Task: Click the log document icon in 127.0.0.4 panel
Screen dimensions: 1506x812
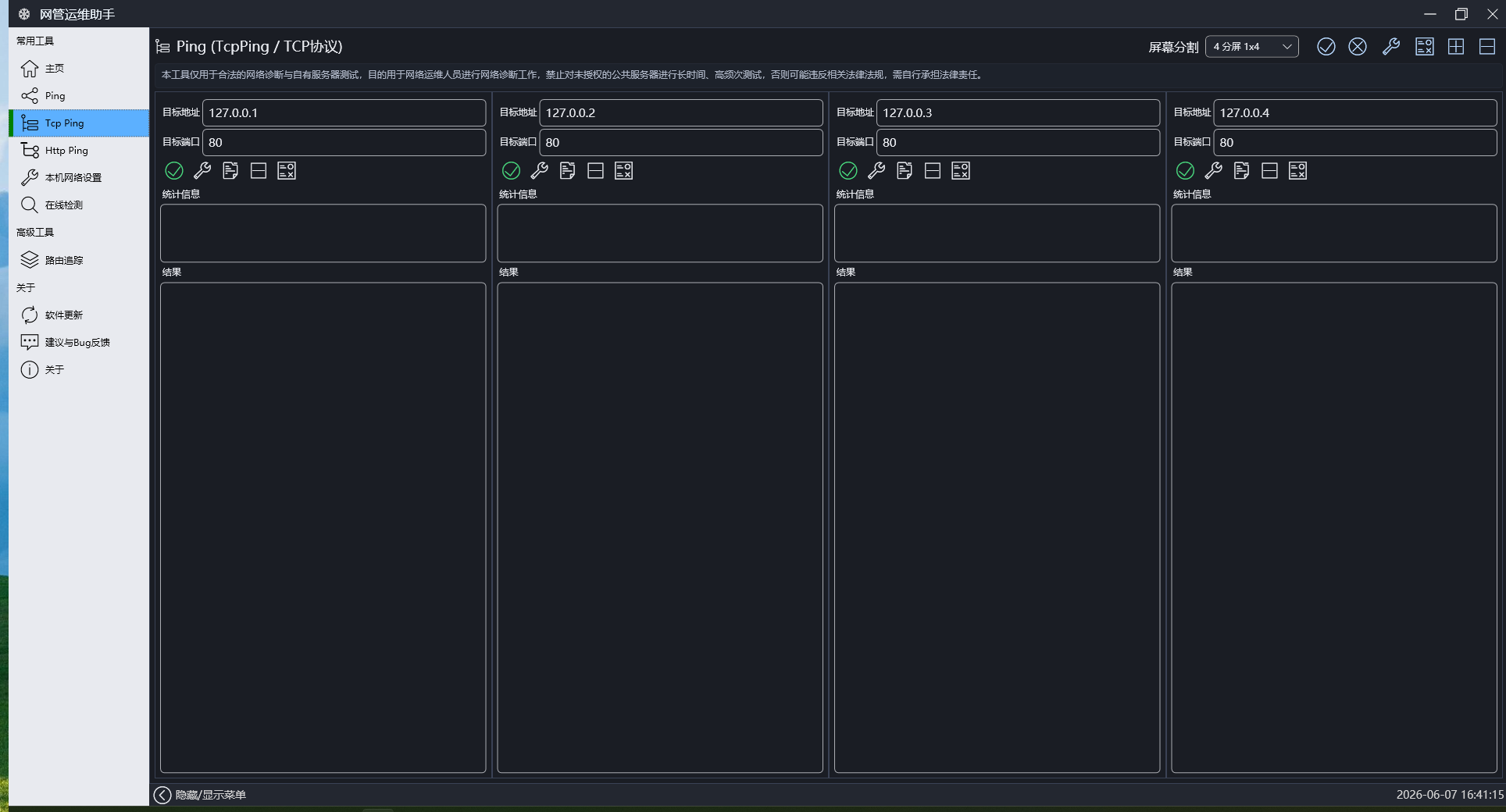Action: point(1242,170)
